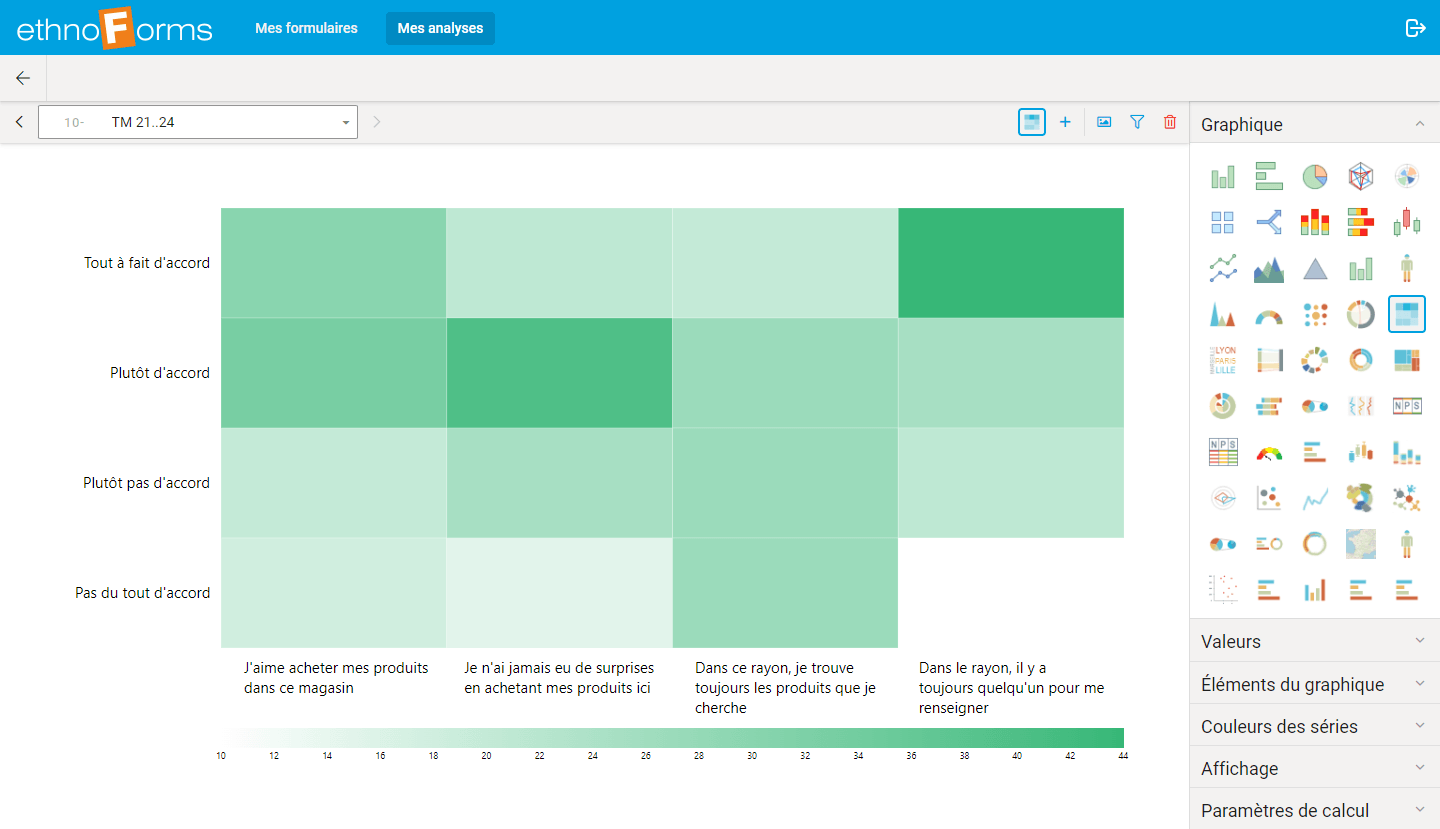Open the Mes formulaires tab
The image size is (1440, 829).
click(306, 28)
